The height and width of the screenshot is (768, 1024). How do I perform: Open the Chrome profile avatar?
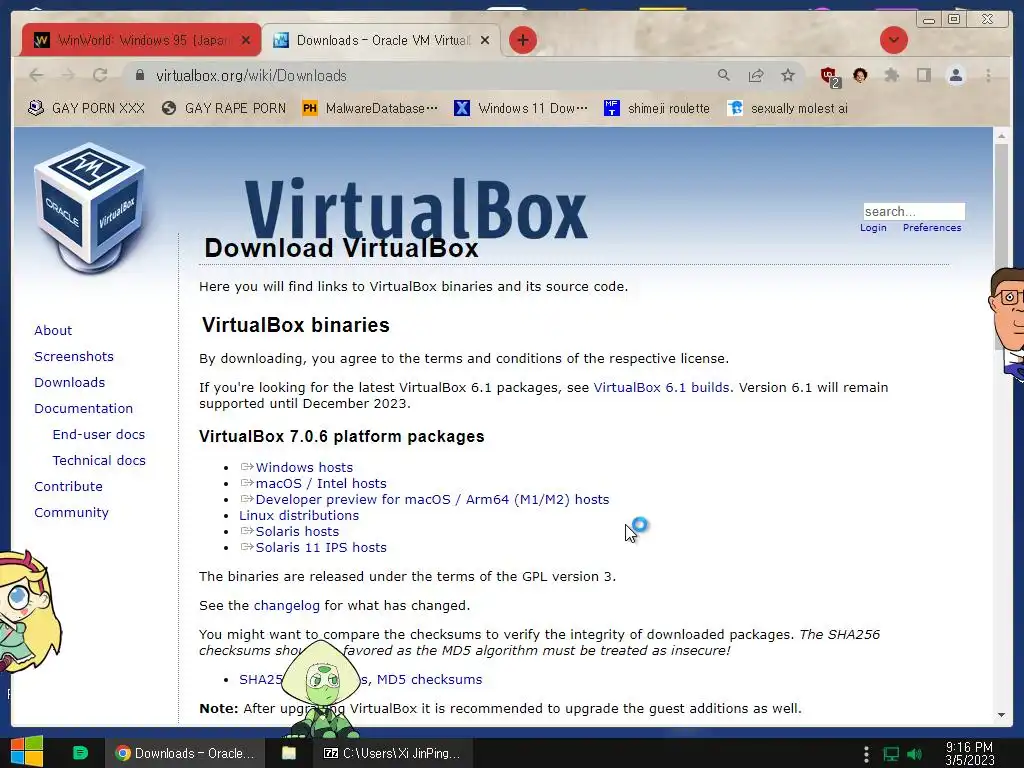tap(956, 76)
